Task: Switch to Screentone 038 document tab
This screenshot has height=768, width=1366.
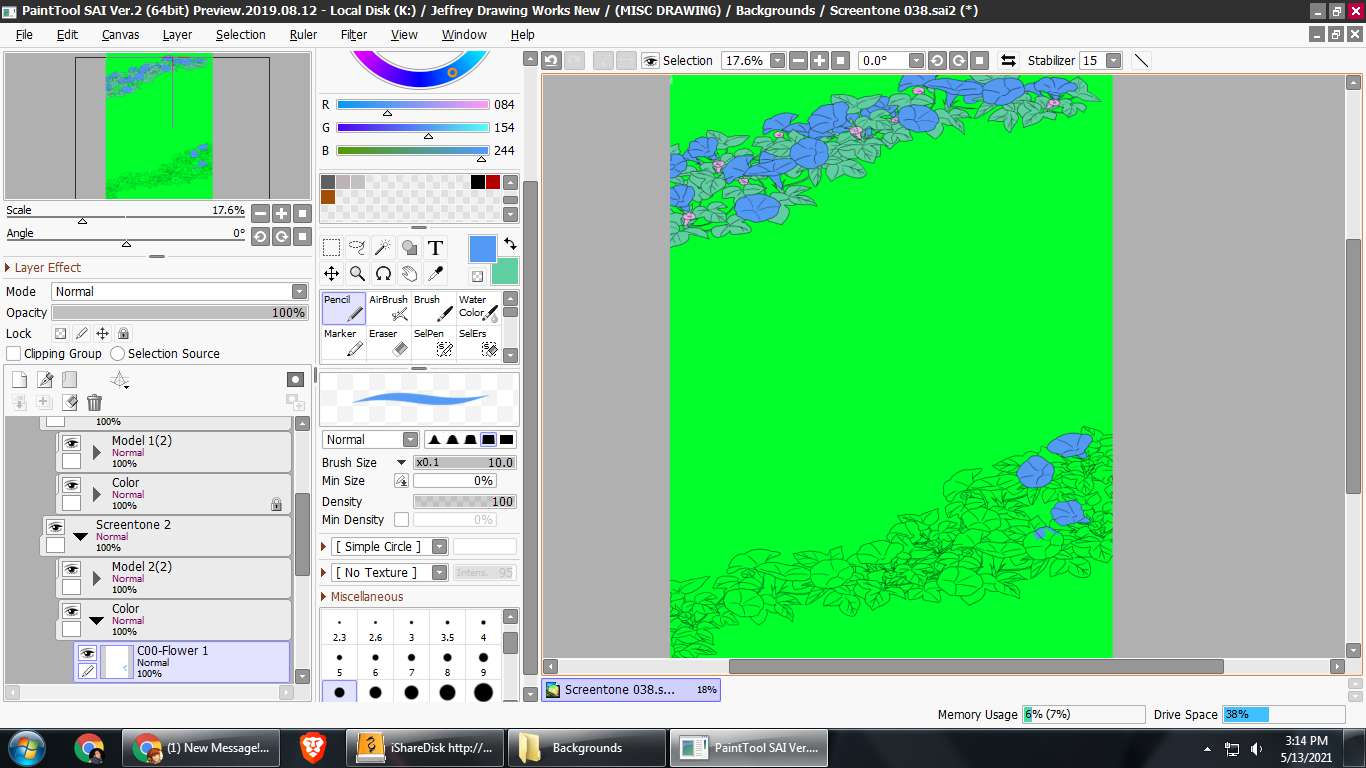Action: pos(631,690)
